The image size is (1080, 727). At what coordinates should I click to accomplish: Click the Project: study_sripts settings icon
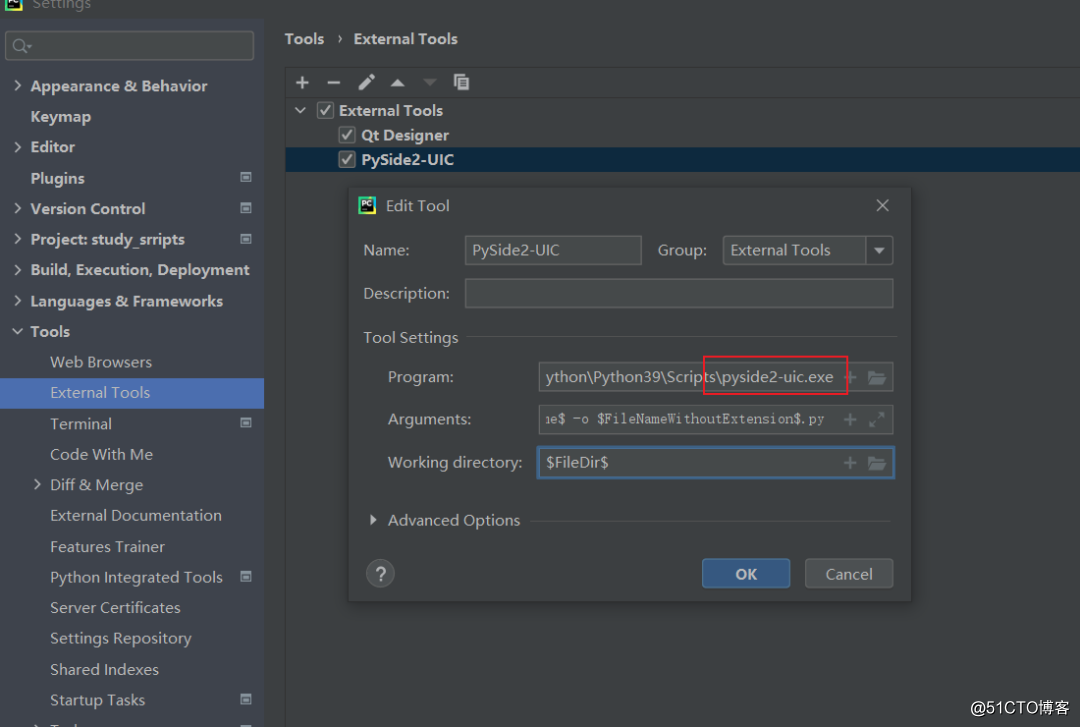click(245, 239)
